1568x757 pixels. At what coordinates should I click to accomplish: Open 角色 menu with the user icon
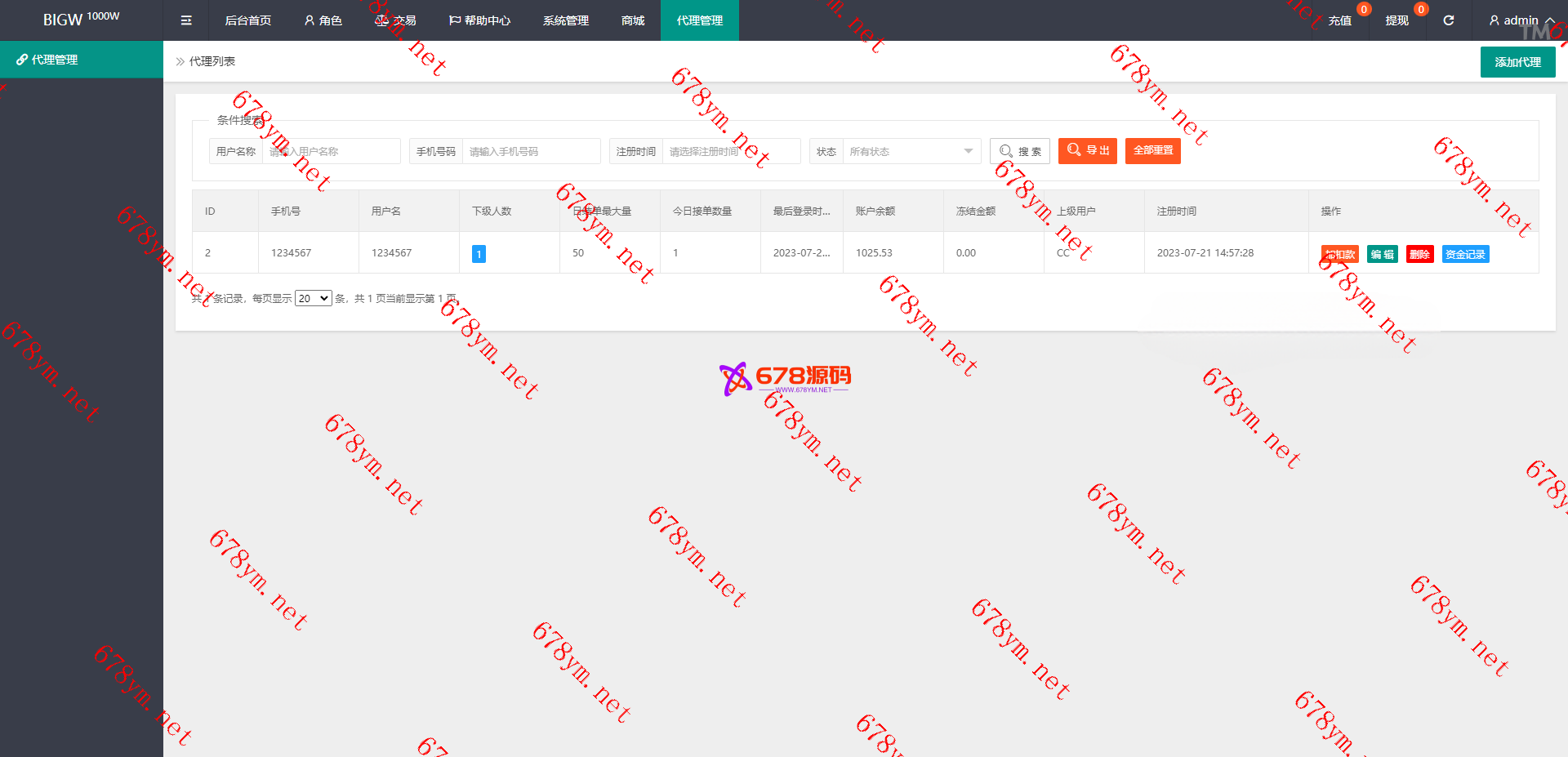coord(323,20)
